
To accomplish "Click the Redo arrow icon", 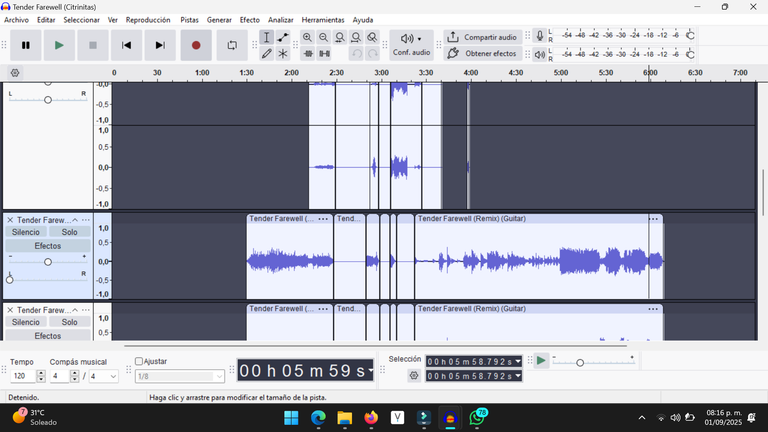I will [373, 53].
